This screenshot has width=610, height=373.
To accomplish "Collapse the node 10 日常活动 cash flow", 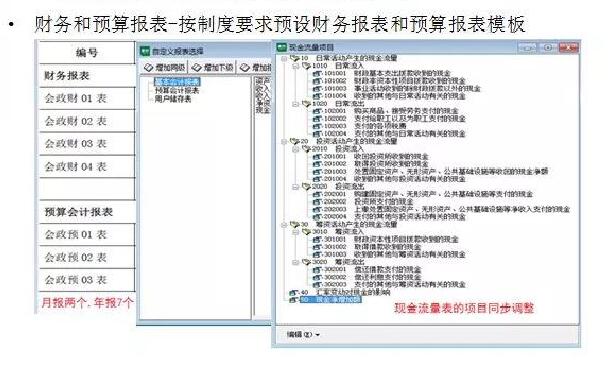I will [x=284, y=58].
